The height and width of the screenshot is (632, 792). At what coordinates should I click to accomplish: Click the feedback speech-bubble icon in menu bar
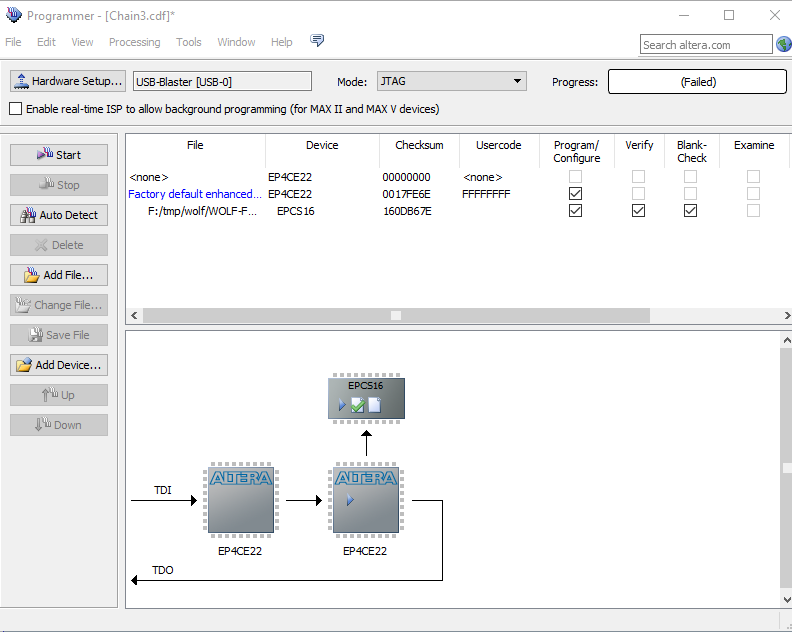317,40
